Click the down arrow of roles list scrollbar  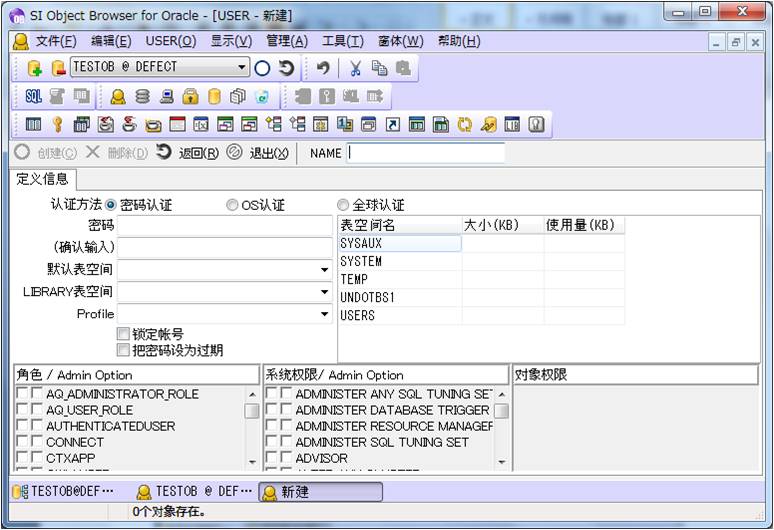coord(252,462)
